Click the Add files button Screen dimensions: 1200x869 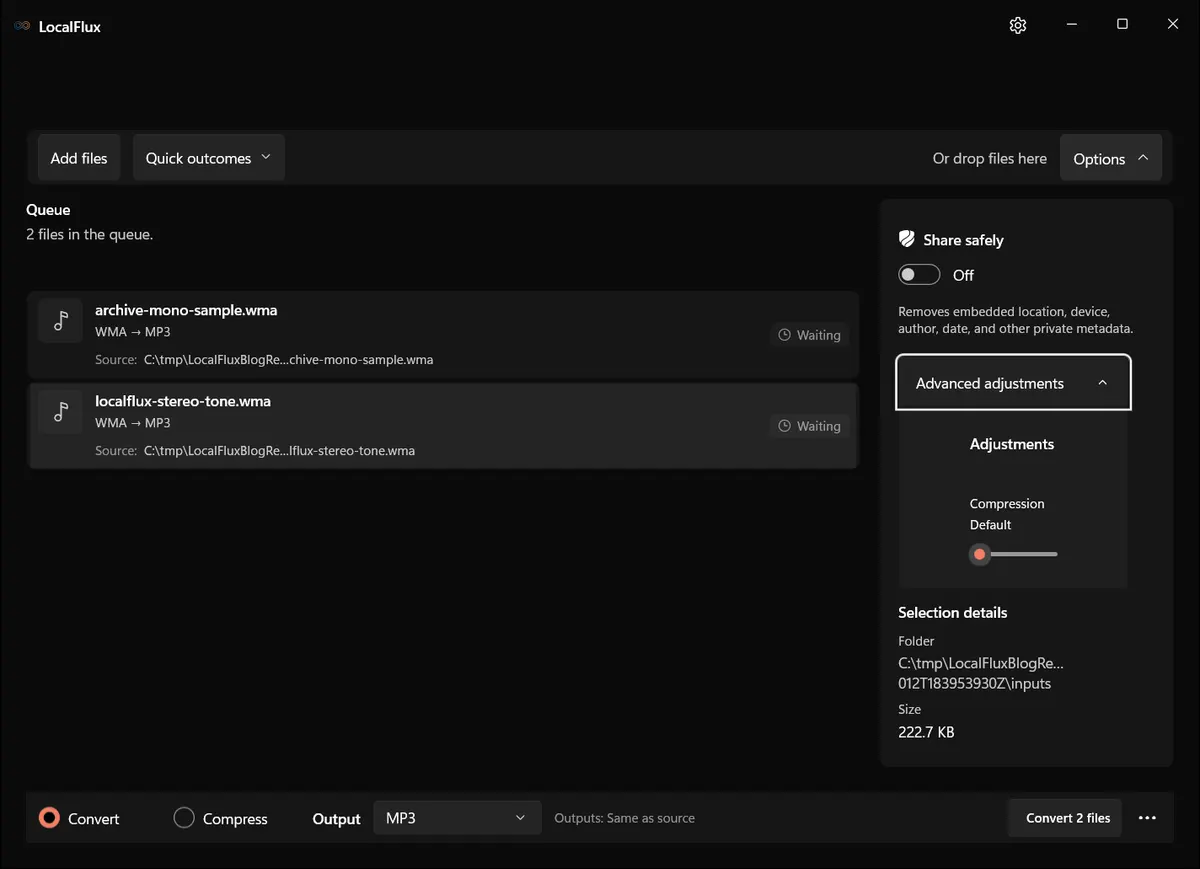[79, 158]
